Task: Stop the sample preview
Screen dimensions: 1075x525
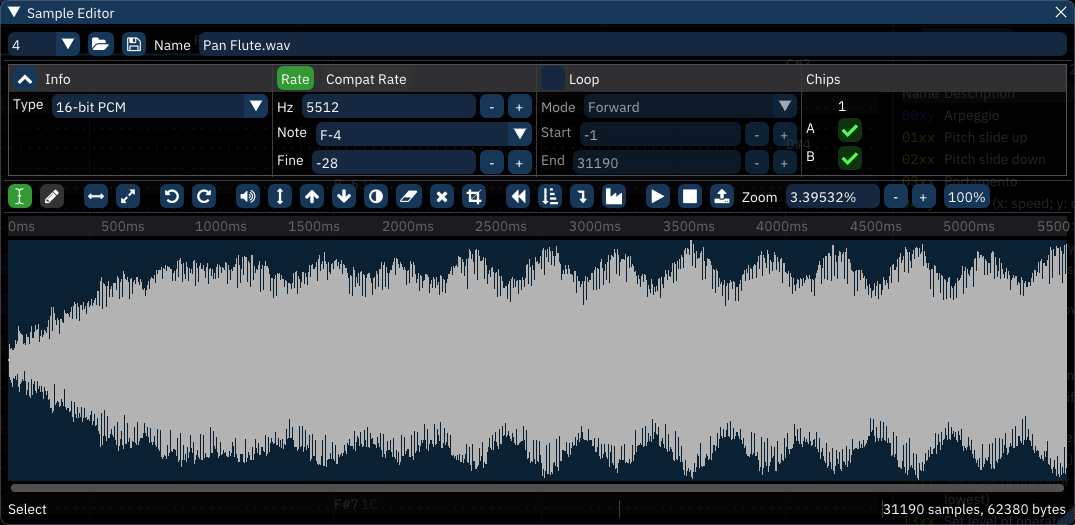Action: (x=689, y=197)
